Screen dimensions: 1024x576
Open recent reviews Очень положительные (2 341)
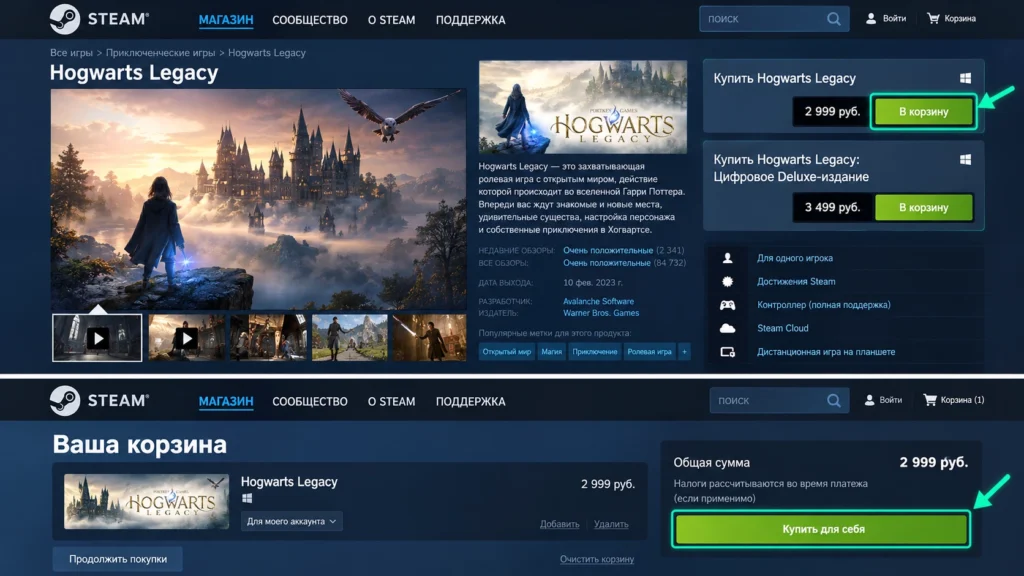624,250
